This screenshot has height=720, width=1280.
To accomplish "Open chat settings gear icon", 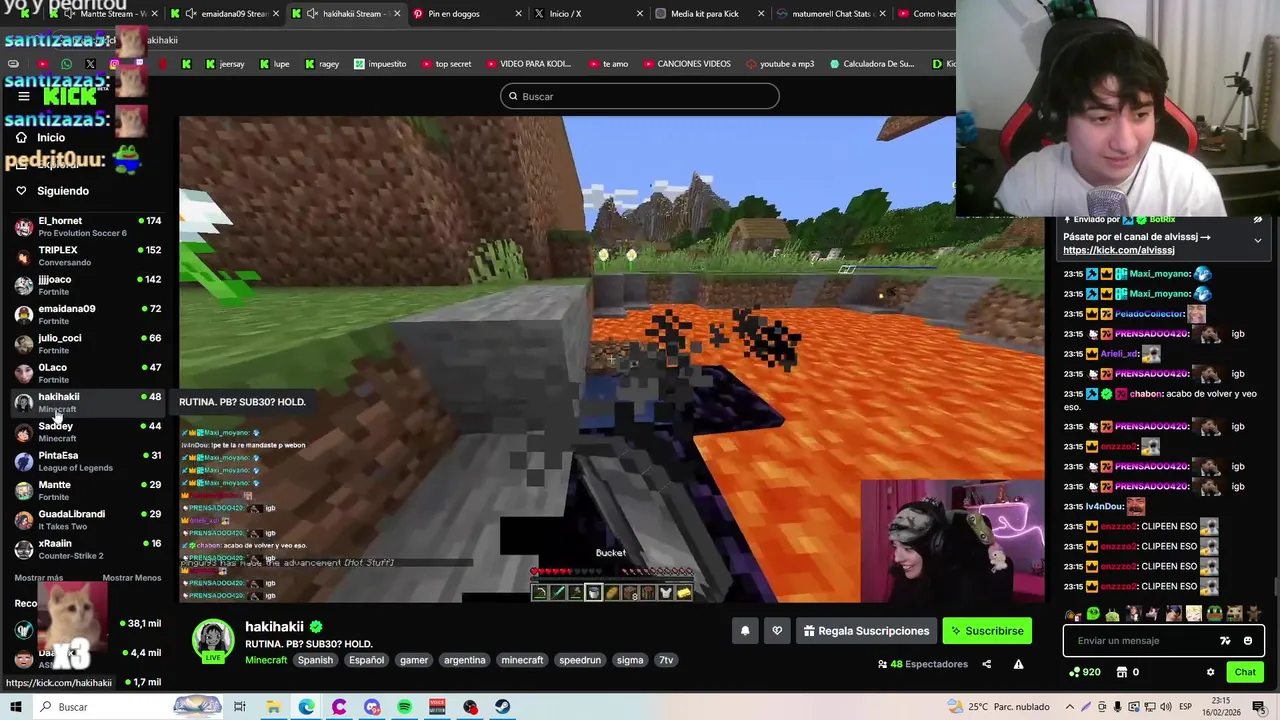I will tap(1210, 672).
